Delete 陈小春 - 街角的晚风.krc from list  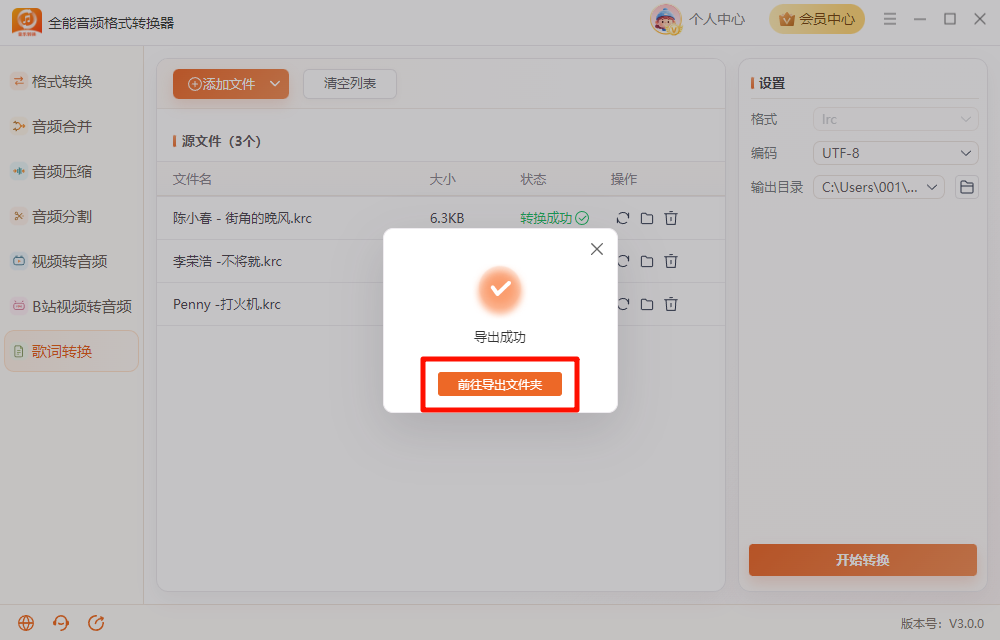[x=671, y=218]
